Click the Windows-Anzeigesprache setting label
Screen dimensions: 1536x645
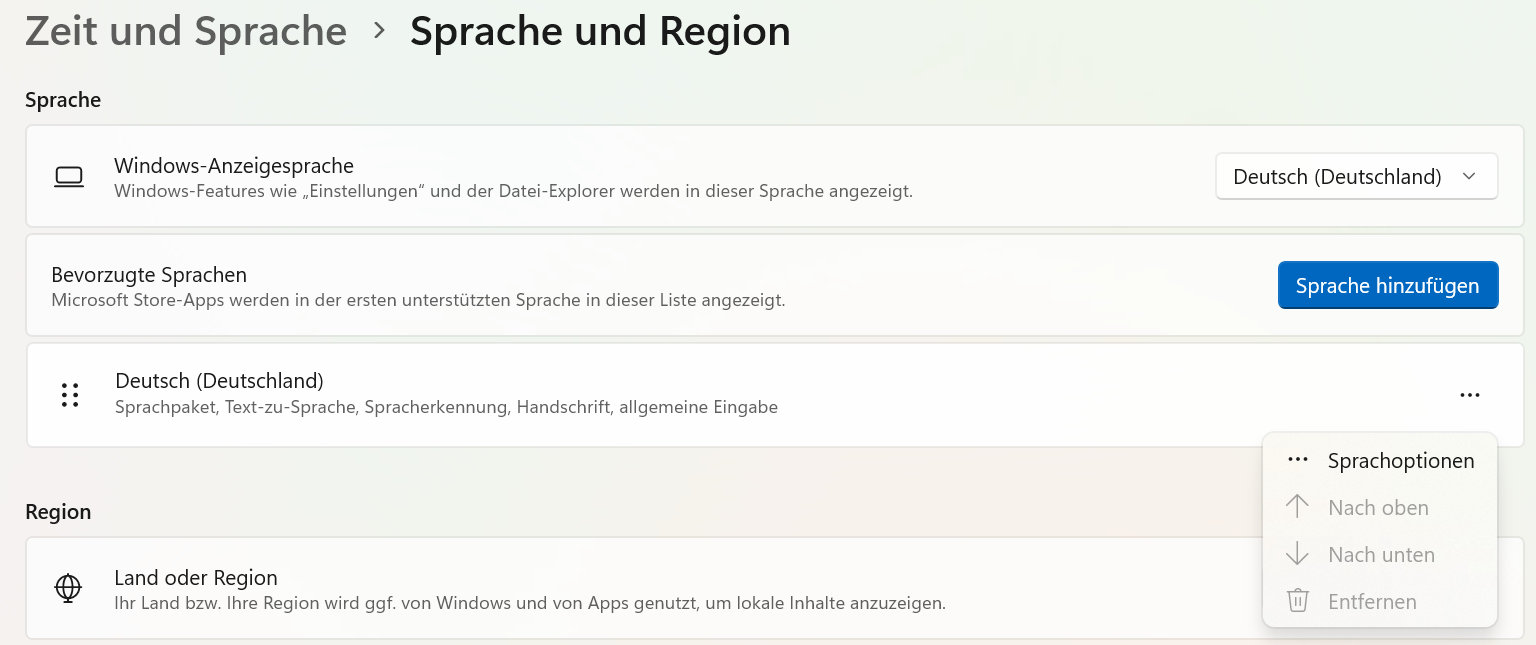tap(234, 166)
